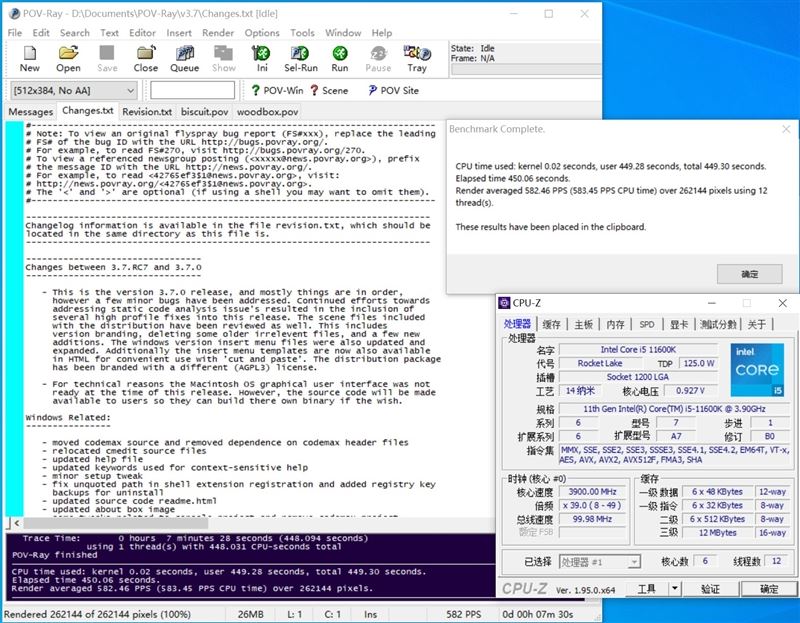The image size is (800, 623).
Task: Click the CPU name field Intel Core i5 11600K
Action: point(638,350)
